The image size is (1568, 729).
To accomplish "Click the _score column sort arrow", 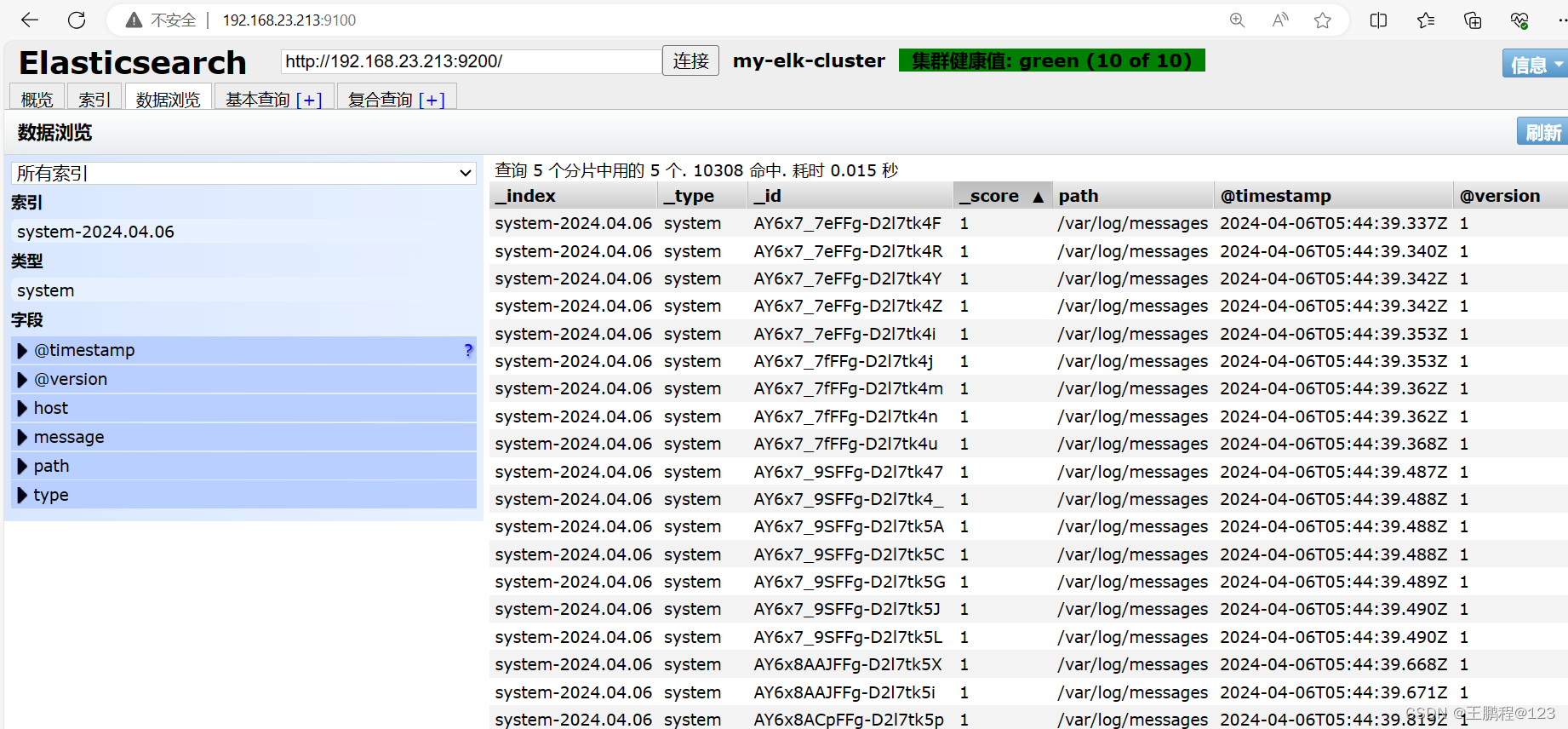I will [x=1038, y=197].
